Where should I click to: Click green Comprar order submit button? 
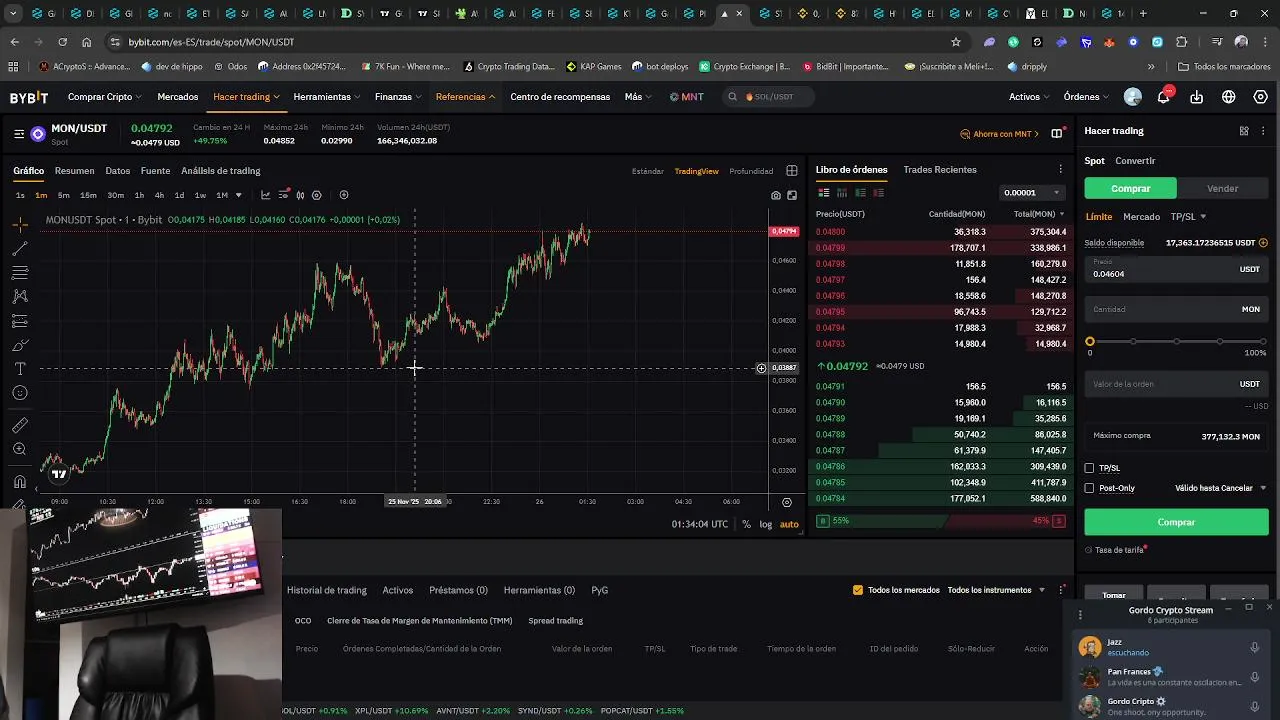click(1176, 522)
